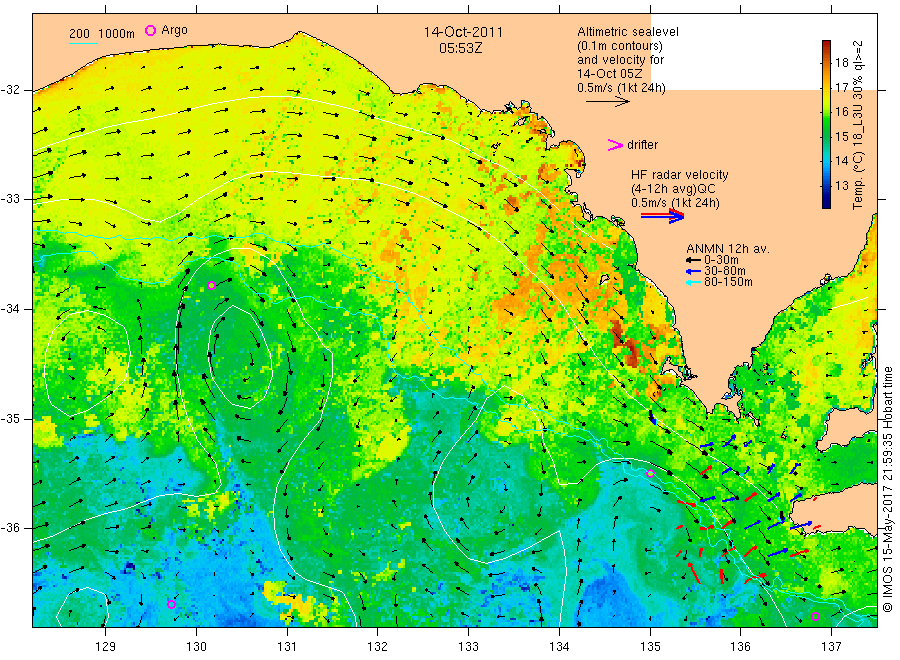Click the colorbar title 'Temp. (°C)' text
The image size is (900, 660).
click(x=858, y=180)
